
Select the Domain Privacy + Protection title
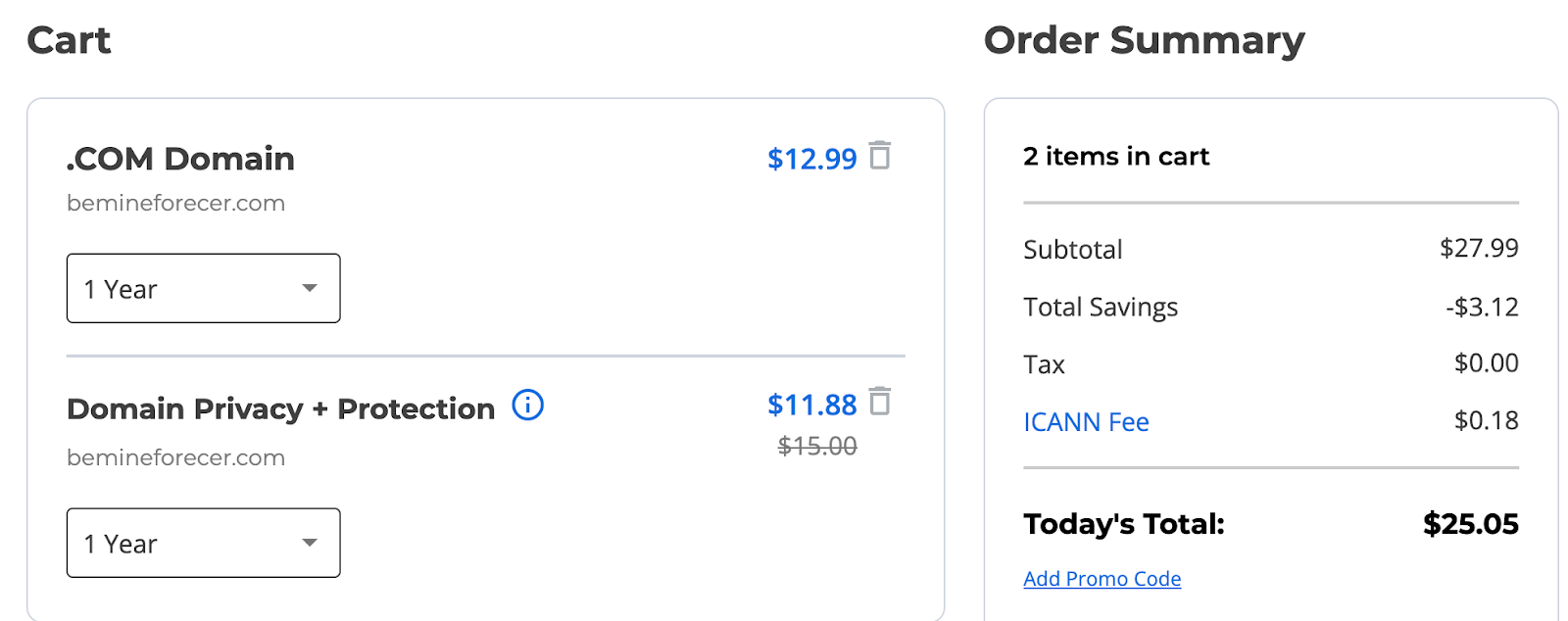pos(280,408)
